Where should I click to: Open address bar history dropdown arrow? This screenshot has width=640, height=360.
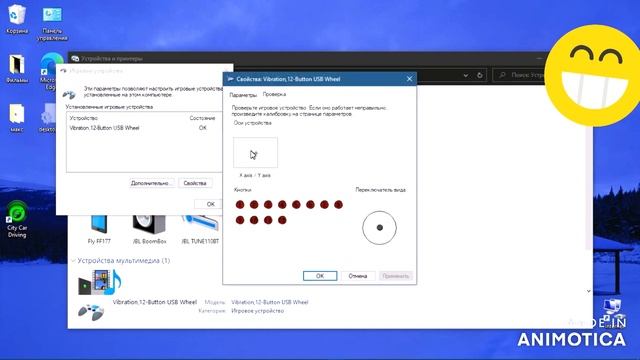465,76
